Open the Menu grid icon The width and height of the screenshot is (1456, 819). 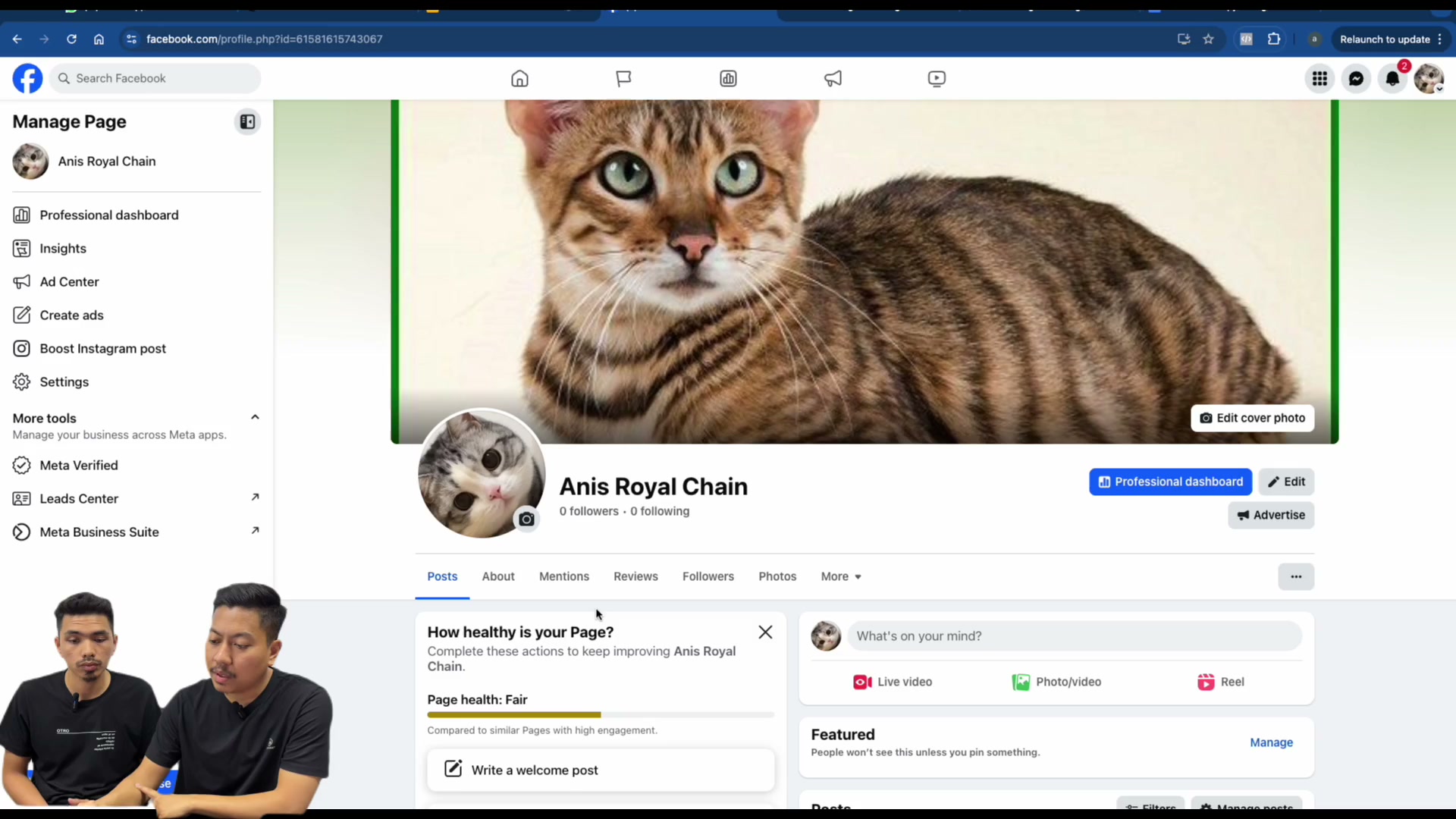point(1319,78)
